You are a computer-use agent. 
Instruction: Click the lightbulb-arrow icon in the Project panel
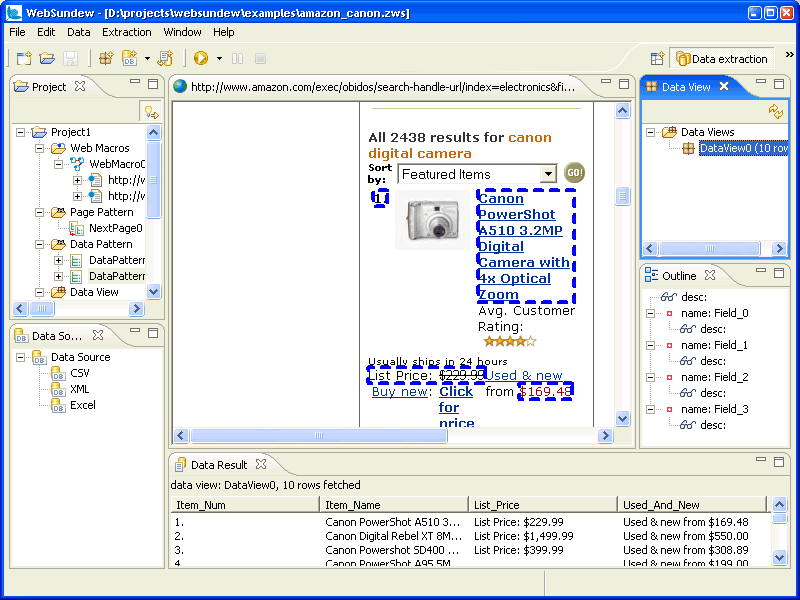pos(151,111)
